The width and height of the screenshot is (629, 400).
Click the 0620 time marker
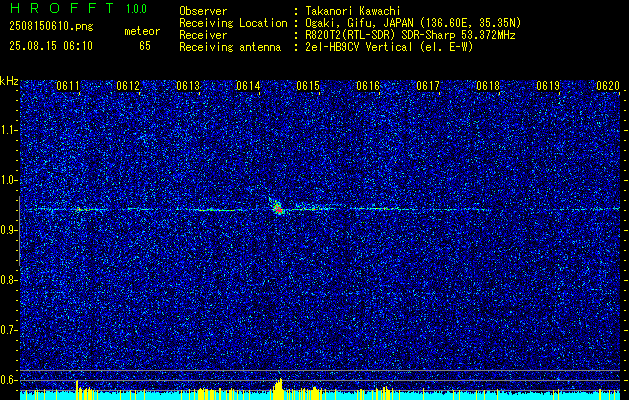(x=608, y=85)
